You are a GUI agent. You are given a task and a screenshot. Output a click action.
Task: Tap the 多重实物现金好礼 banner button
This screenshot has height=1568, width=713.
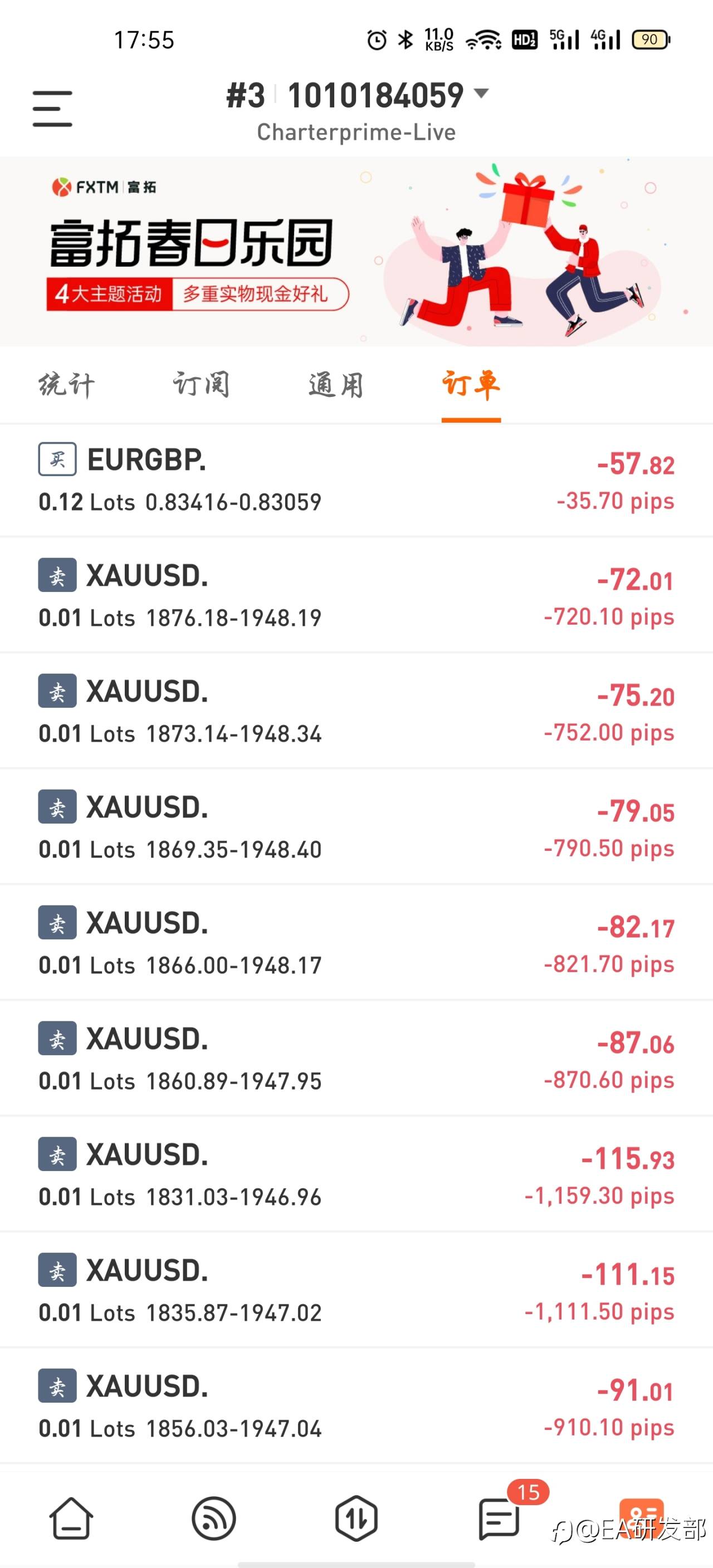[x=261, y=295]
